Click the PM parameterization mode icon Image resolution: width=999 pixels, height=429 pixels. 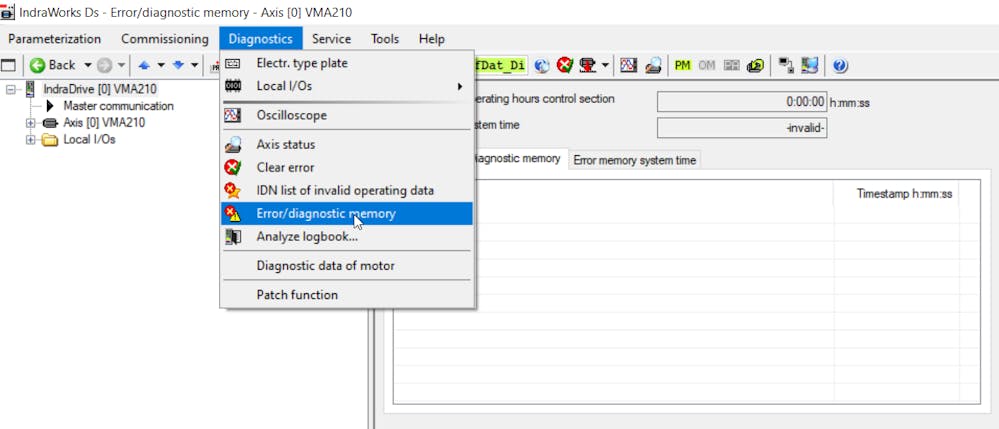click(x=683, y=65)
